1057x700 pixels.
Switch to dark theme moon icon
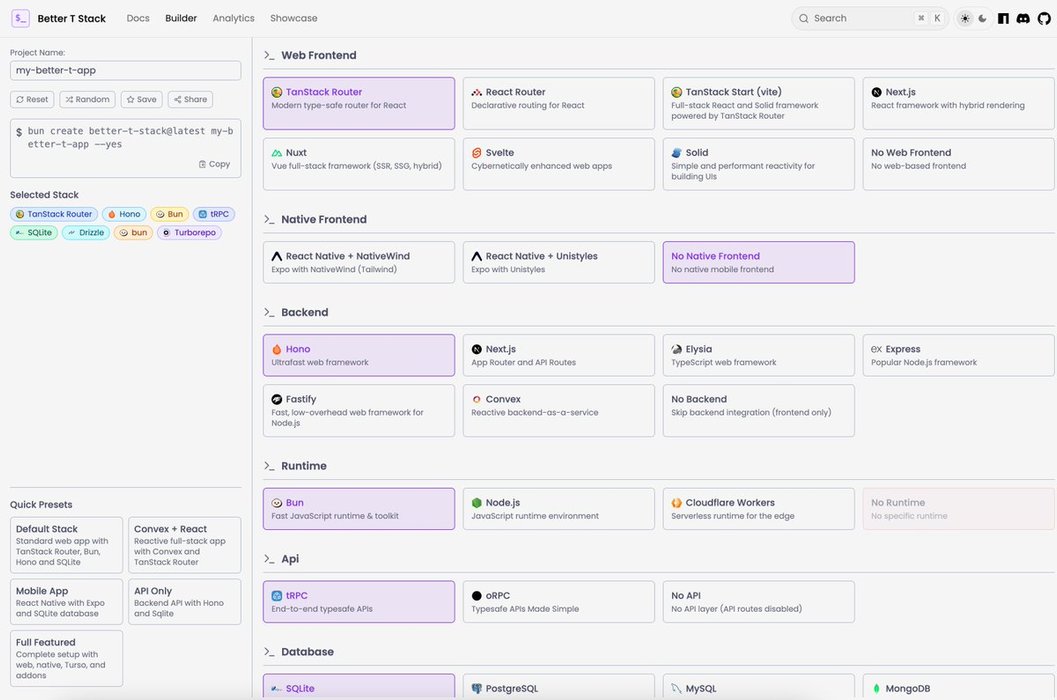[x=982, y=18]
